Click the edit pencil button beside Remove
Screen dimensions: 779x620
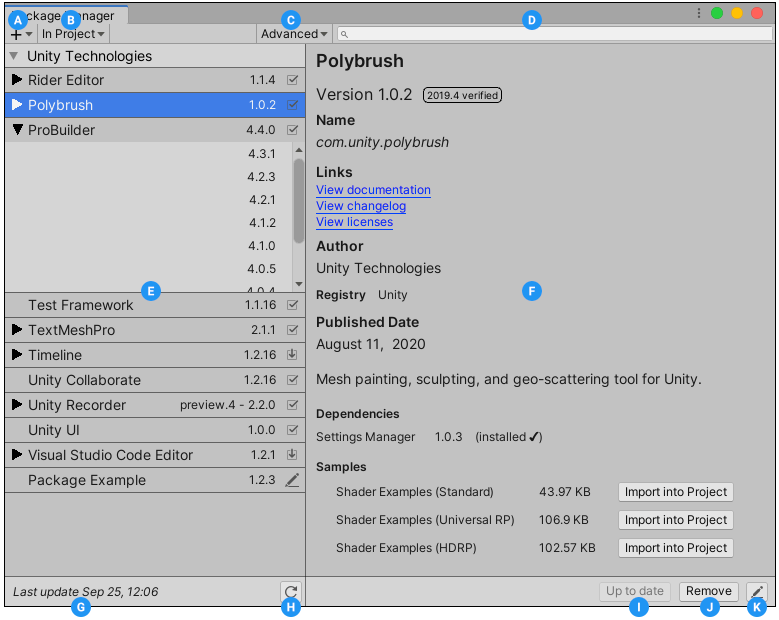(x=757, y=591)
